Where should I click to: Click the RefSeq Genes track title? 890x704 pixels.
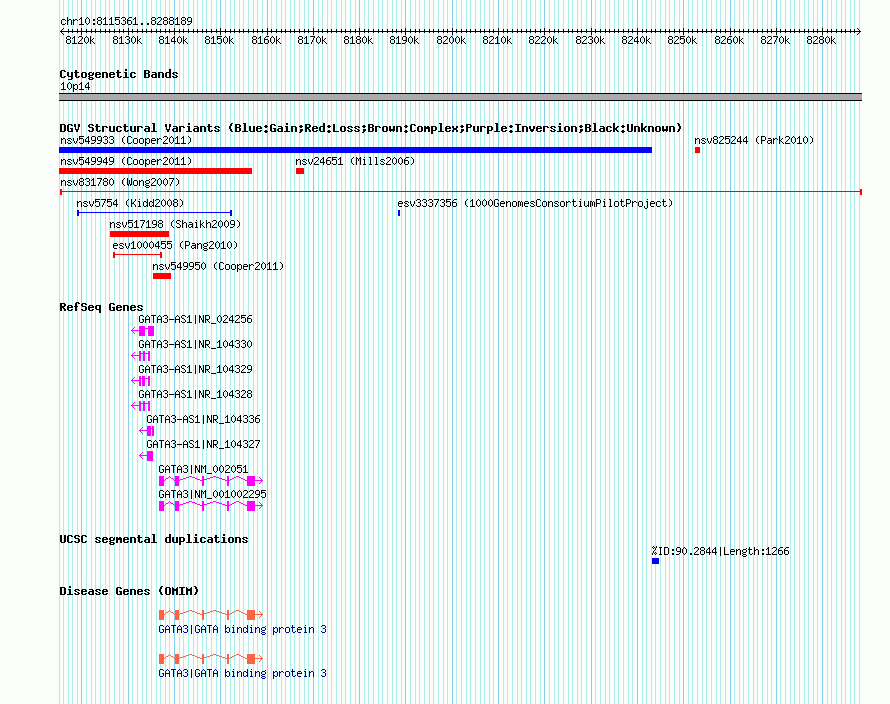coord(101,307)
